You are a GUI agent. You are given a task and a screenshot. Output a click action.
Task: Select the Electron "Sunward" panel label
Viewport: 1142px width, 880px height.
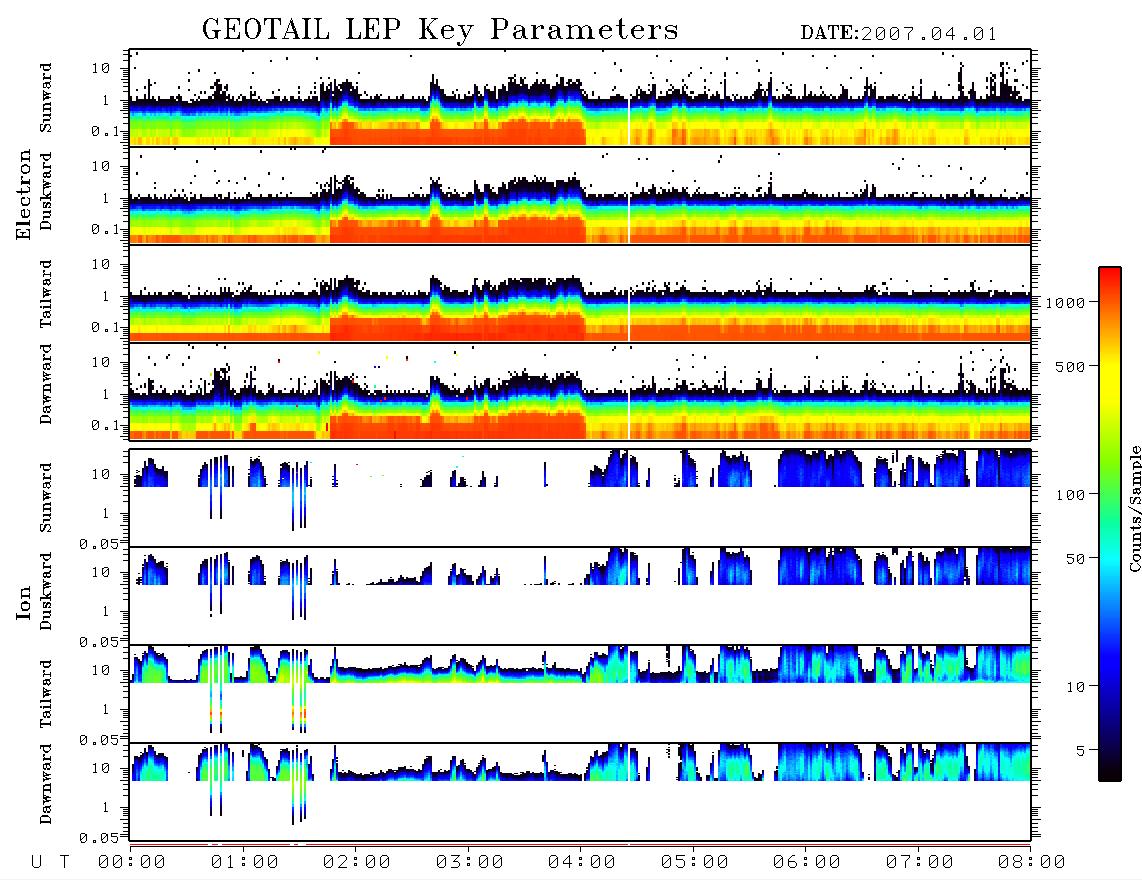coord(46,97)
